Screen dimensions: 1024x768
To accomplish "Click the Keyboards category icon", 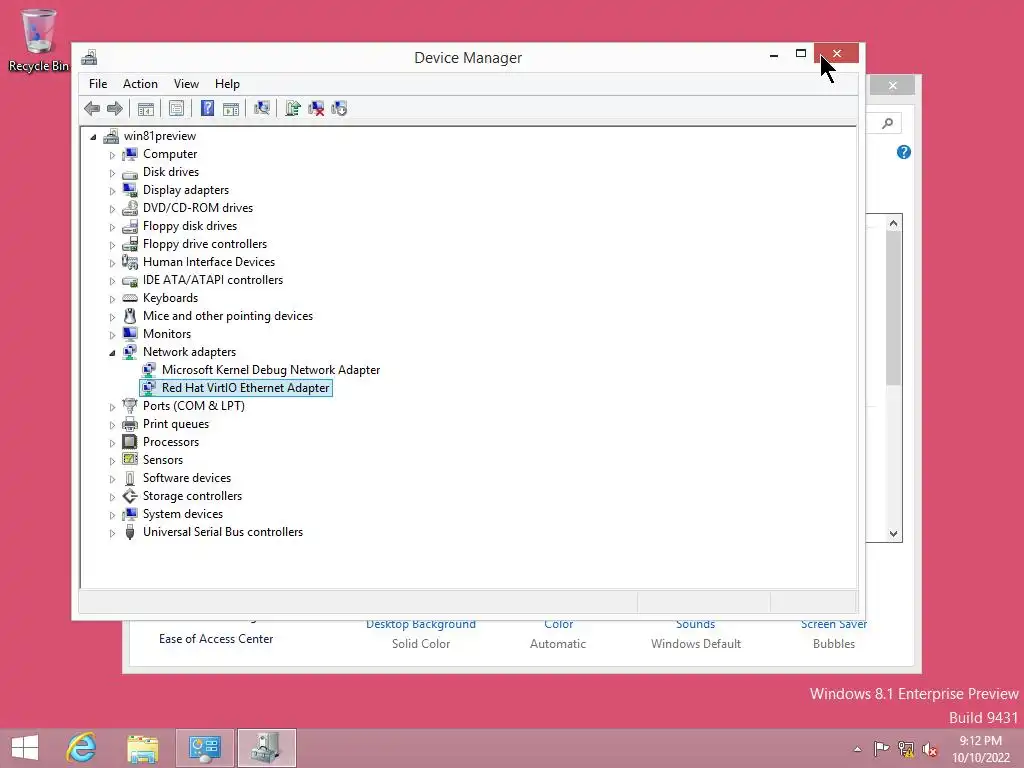I will click(x=130, y=298).
